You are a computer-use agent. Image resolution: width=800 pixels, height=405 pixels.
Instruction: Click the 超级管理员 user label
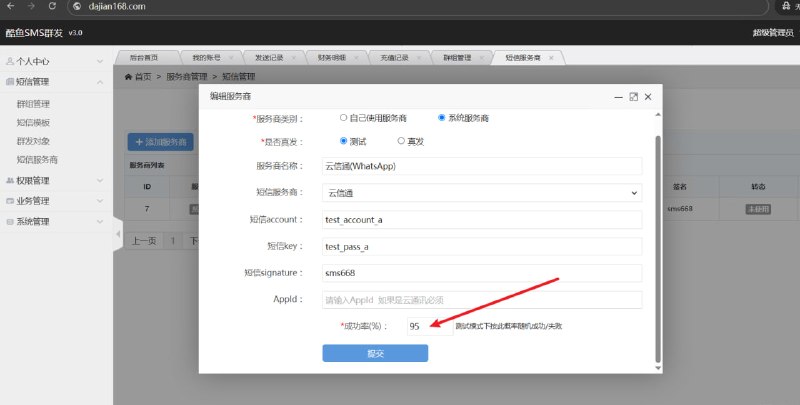point(773,33)
